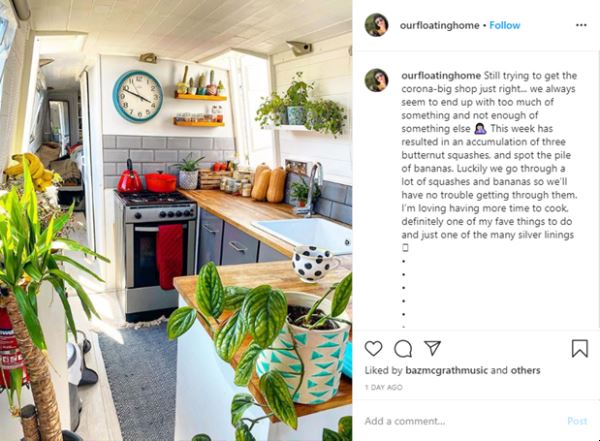Click the kitchen photo in the post
The image size is (600, 441).
[176, 220]
